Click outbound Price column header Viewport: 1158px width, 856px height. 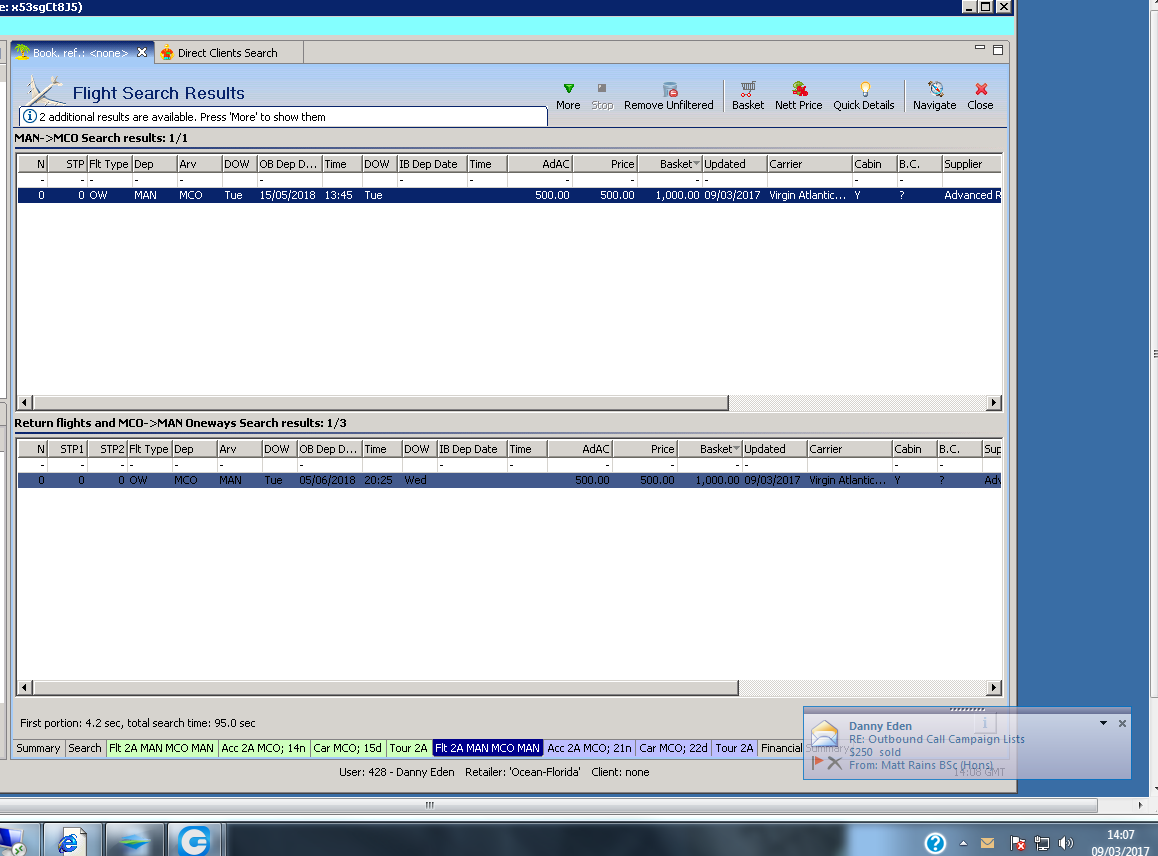pos(606,164)
